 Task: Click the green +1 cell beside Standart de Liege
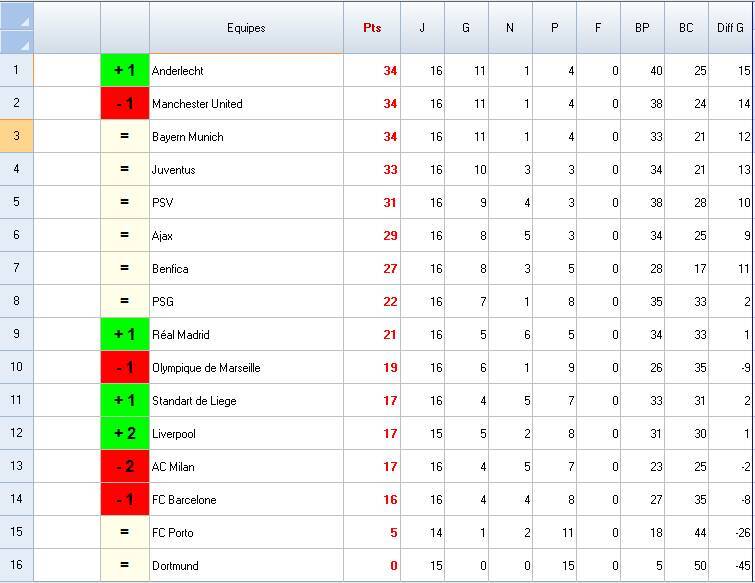(x=125, y=401)
